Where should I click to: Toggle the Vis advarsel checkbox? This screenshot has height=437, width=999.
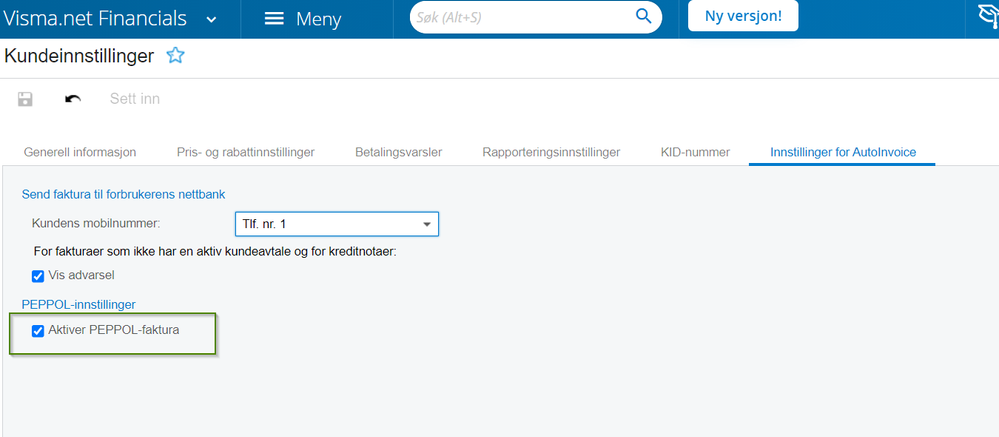click(x=38, y=276)
